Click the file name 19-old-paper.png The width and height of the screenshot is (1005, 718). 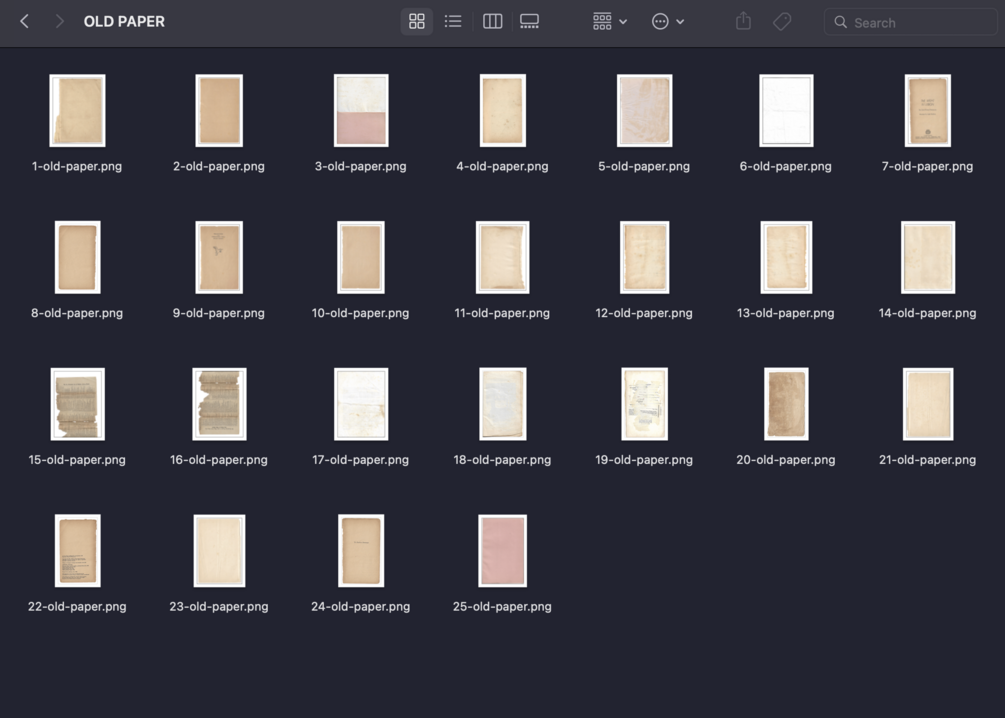click(644, 460)
